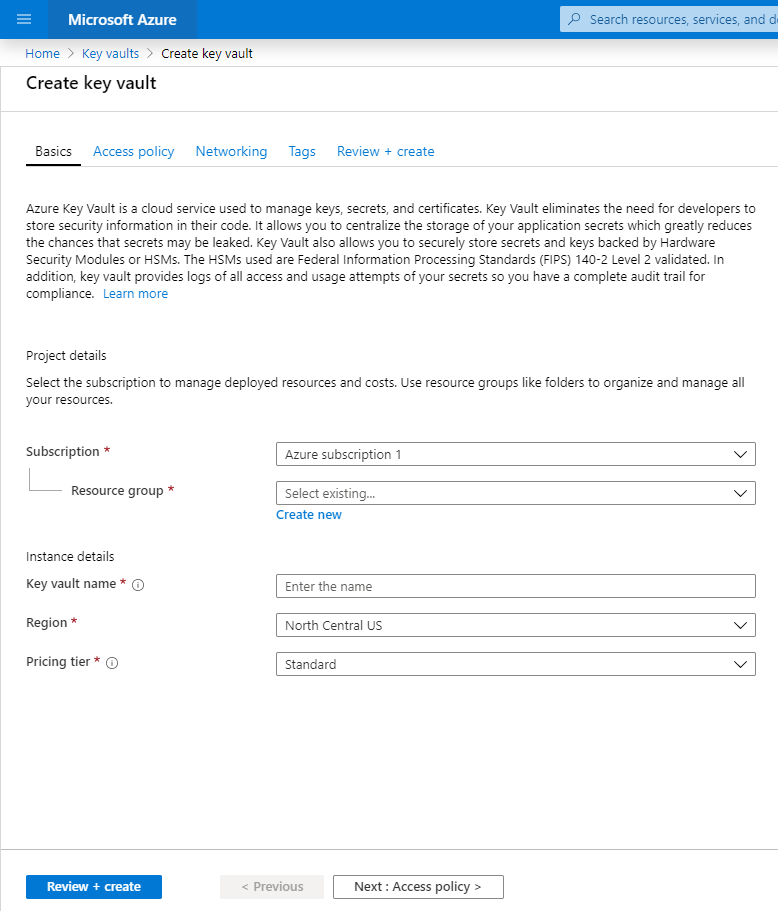Screen dimensions: 778x911
Task: Expand the Region dropdown
Action: pos(515,625)
